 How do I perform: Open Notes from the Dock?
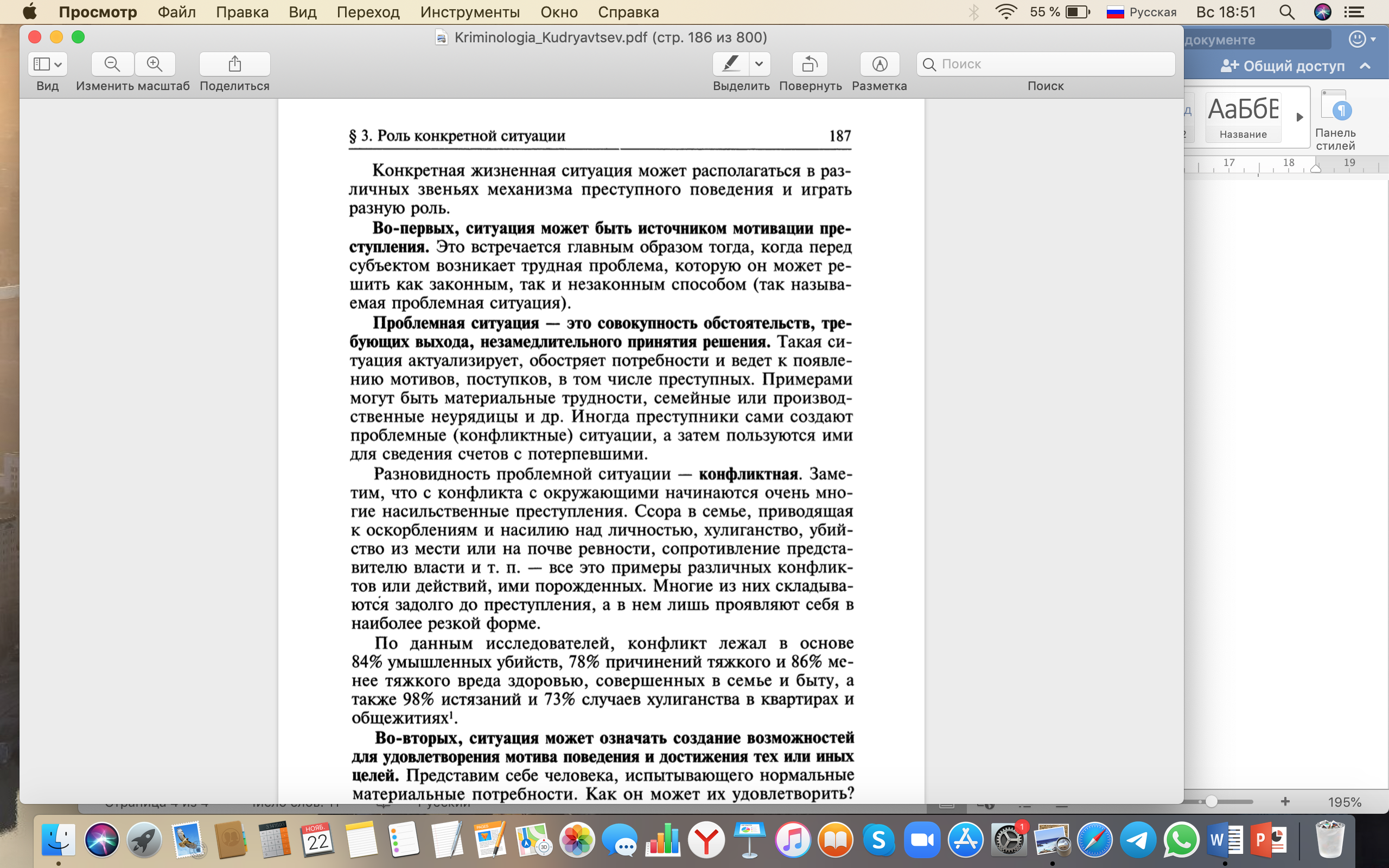click(x=360, y=840)
